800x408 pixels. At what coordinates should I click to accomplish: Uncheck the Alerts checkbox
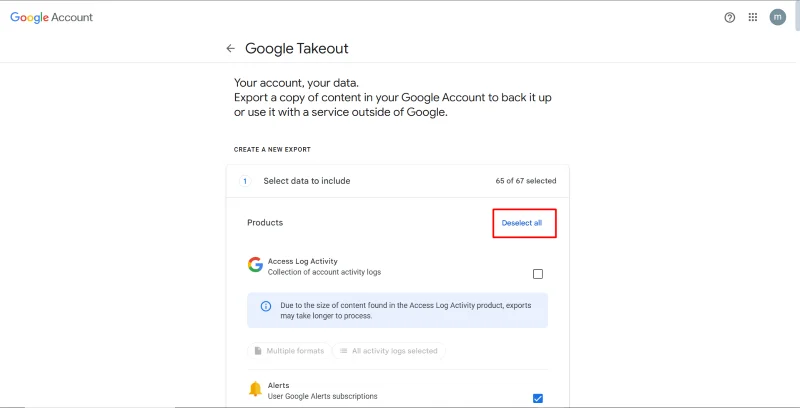click(x=538, y=398)
